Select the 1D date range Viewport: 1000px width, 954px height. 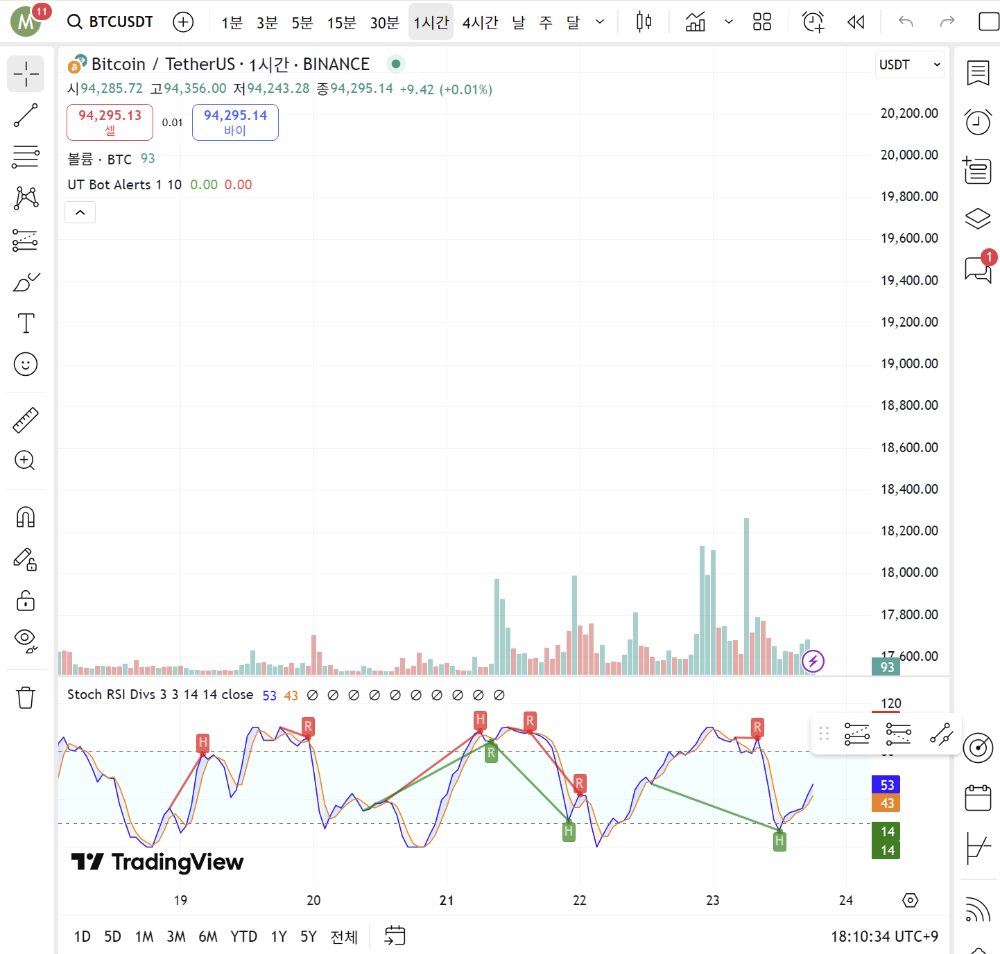[82, 936]
